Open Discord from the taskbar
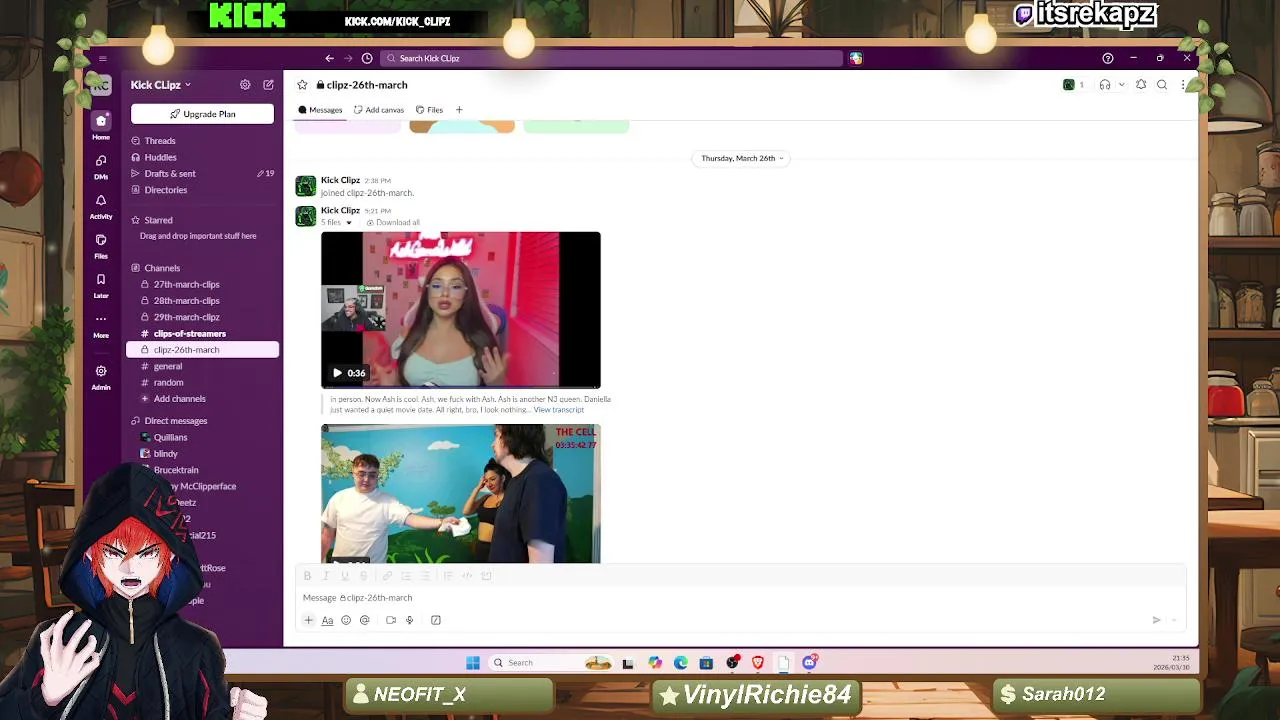Screen dimensions: 1280x720 (x=809, y=662)
